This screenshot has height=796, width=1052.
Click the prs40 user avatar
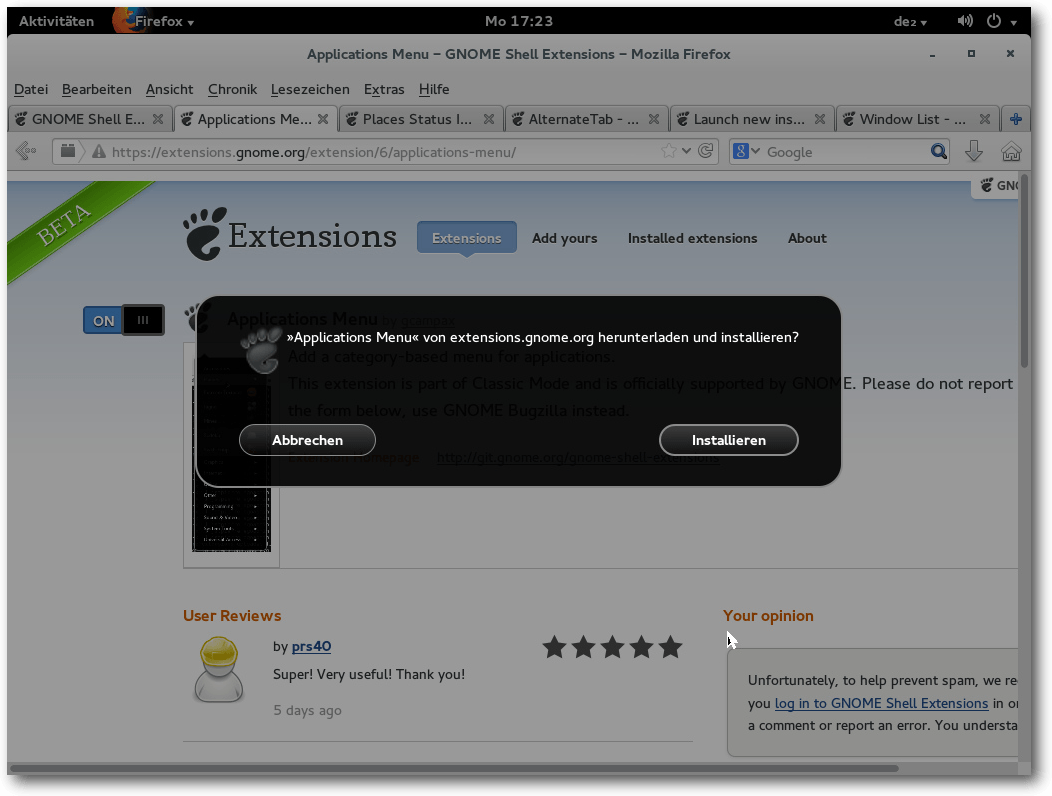(x=219, y=669)
